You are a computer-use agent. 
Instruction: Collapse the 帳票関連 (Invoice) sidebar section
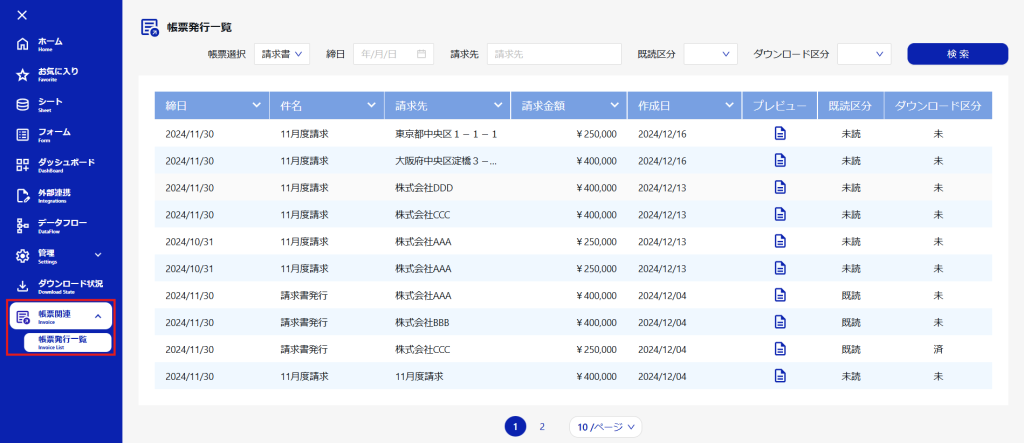click(x=98, y=316)
